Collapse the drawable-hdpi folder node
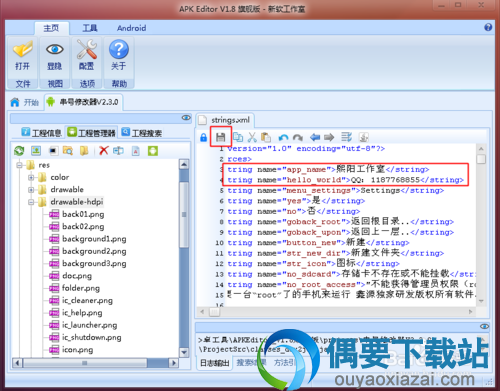The width and height of the screenshot is (500, 391). pyautogui.click(x=31, y=202)
